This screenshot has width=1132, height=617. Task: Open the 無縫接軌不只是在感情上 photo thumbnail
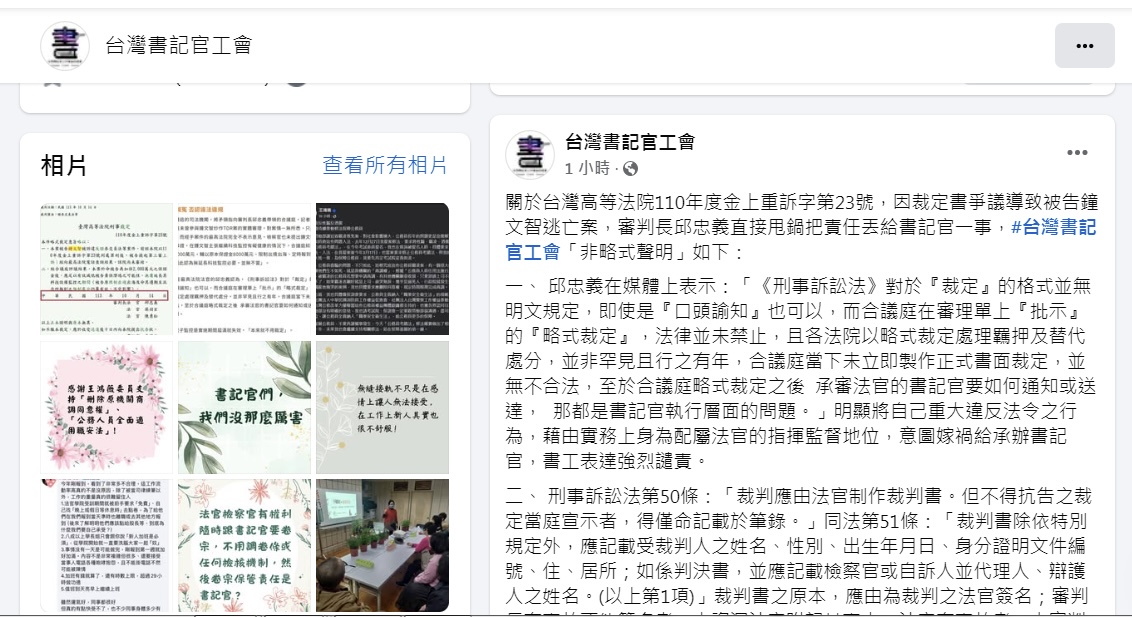click(x=382, y=407)
